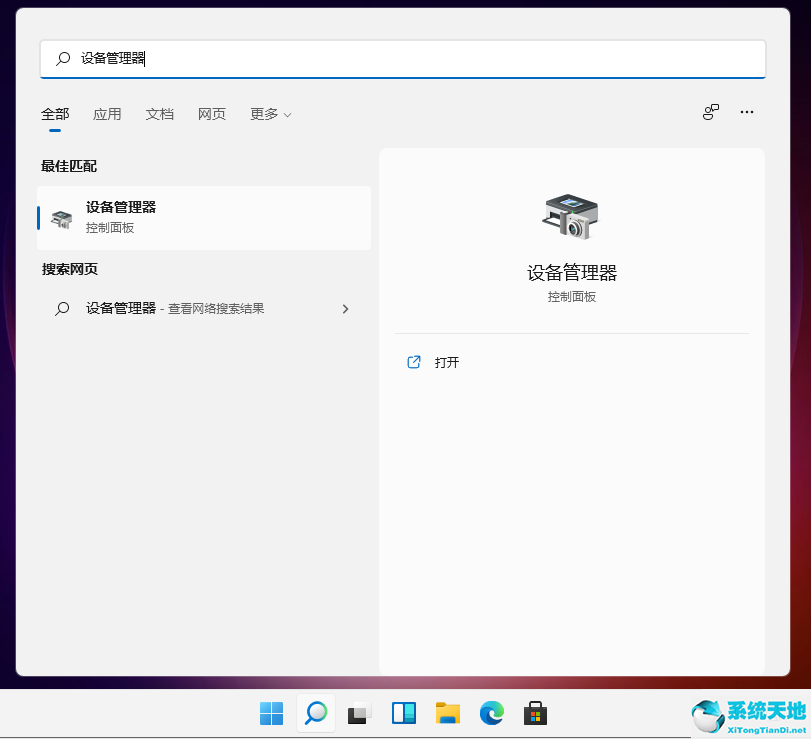Switch to the 网页 search tab
811x739 pixels.
click(211, 114)
